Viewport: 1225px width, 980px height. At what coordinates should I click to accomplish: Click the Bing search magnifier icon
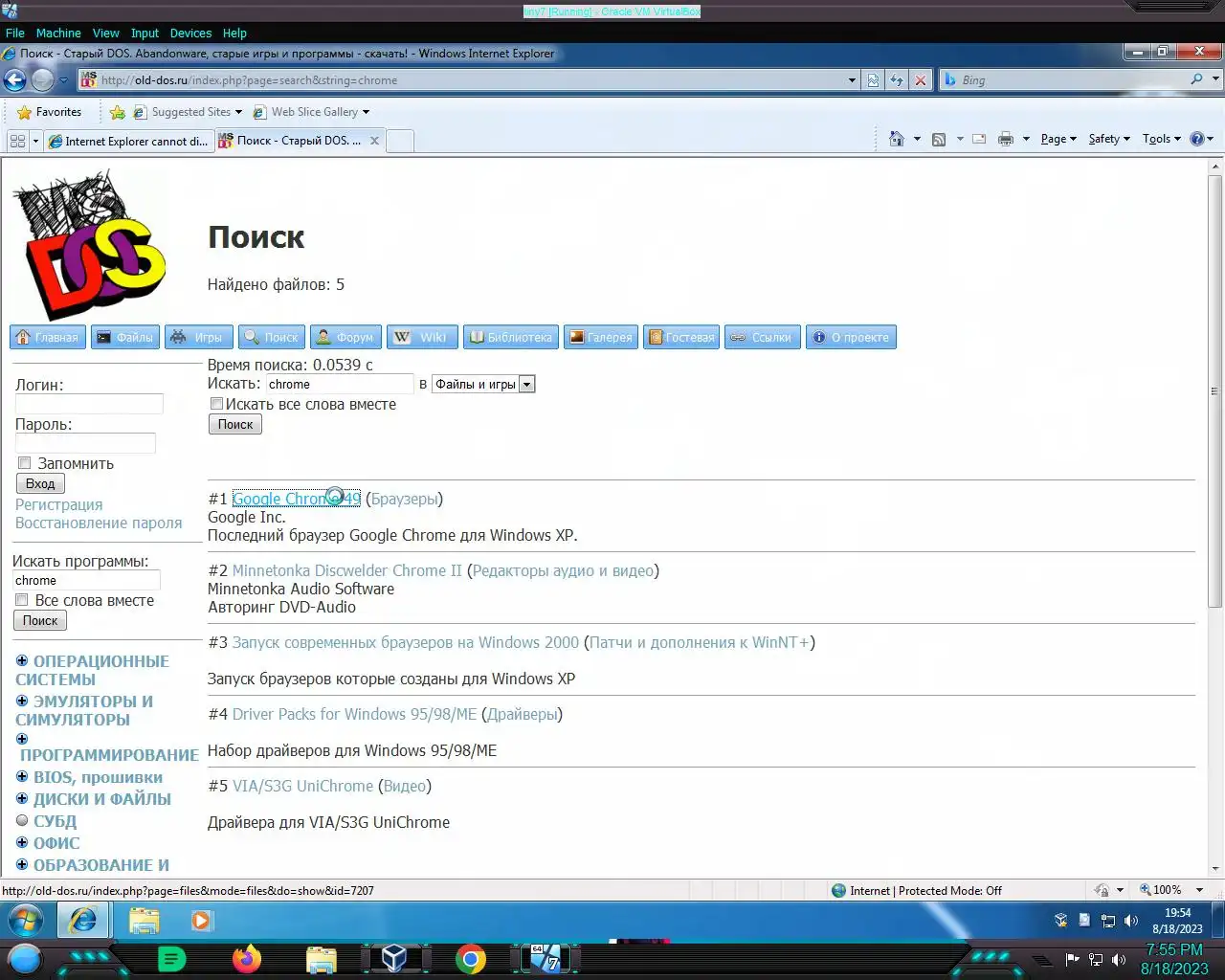(x=1196, y=79)
